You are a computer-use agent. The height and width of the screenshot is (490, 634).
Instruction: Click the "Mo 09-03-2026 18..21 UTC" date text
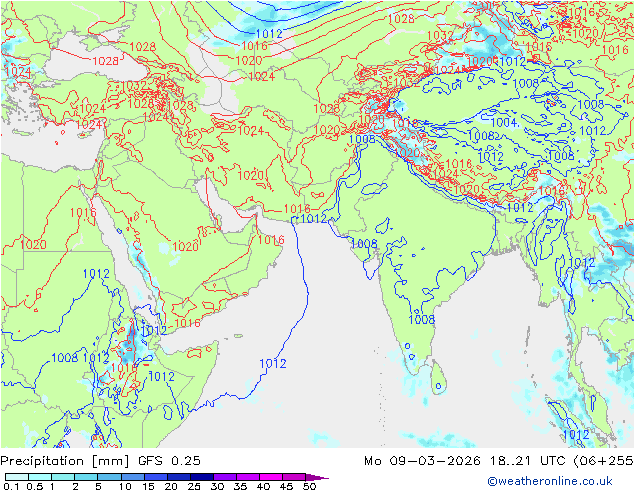(x=467, y=461)
